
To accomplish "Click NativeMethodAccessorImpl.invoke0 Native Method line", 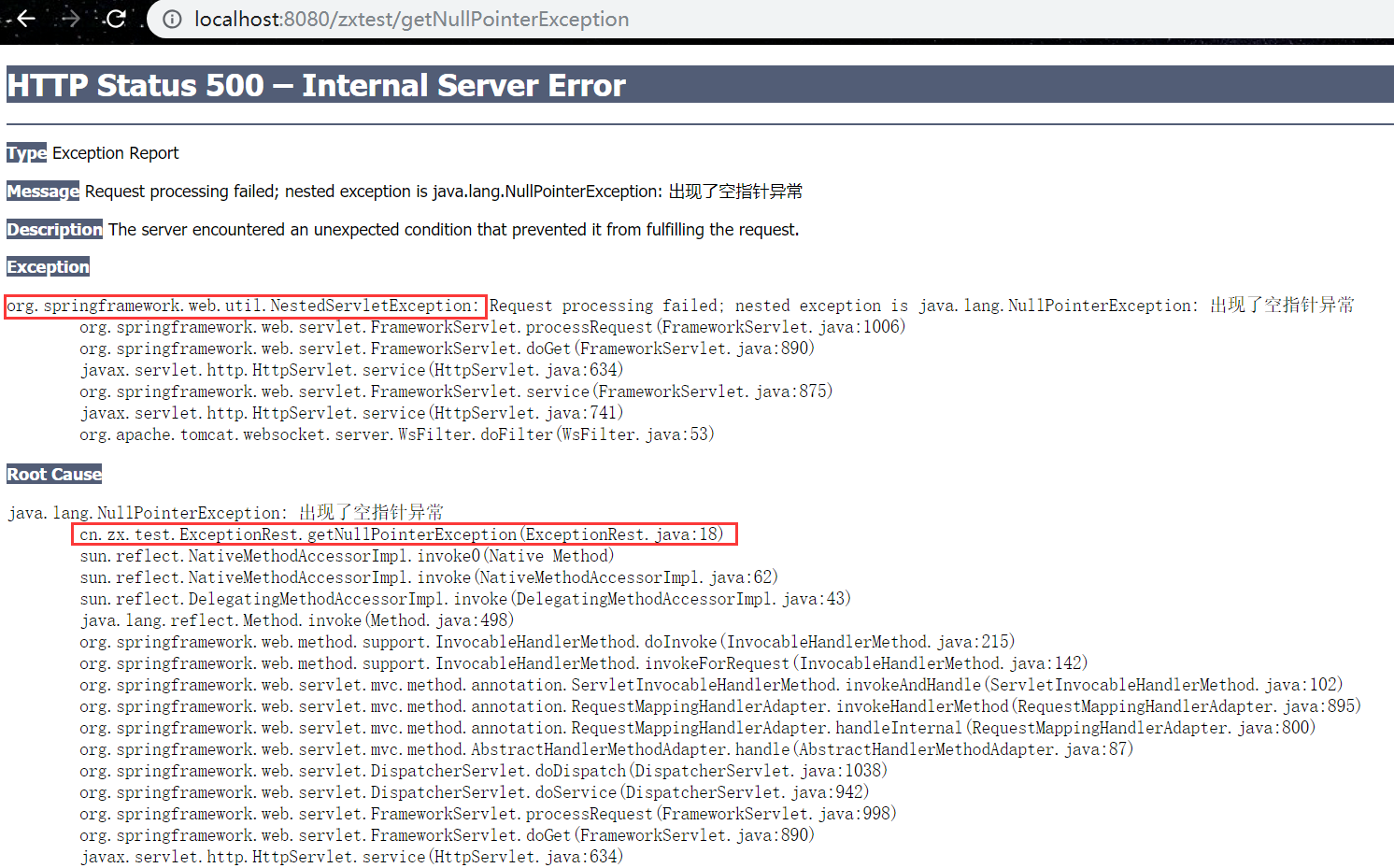I will pyautogui.click(x=347, y=556).
